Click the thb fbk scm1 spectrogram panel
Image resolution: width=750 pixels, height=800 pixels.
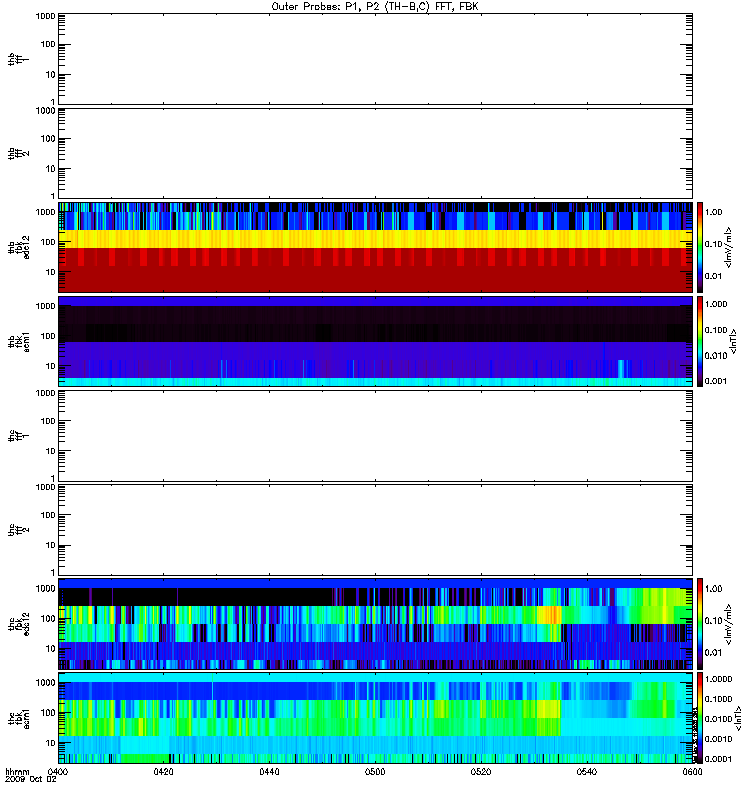click(x=375, y=340)
